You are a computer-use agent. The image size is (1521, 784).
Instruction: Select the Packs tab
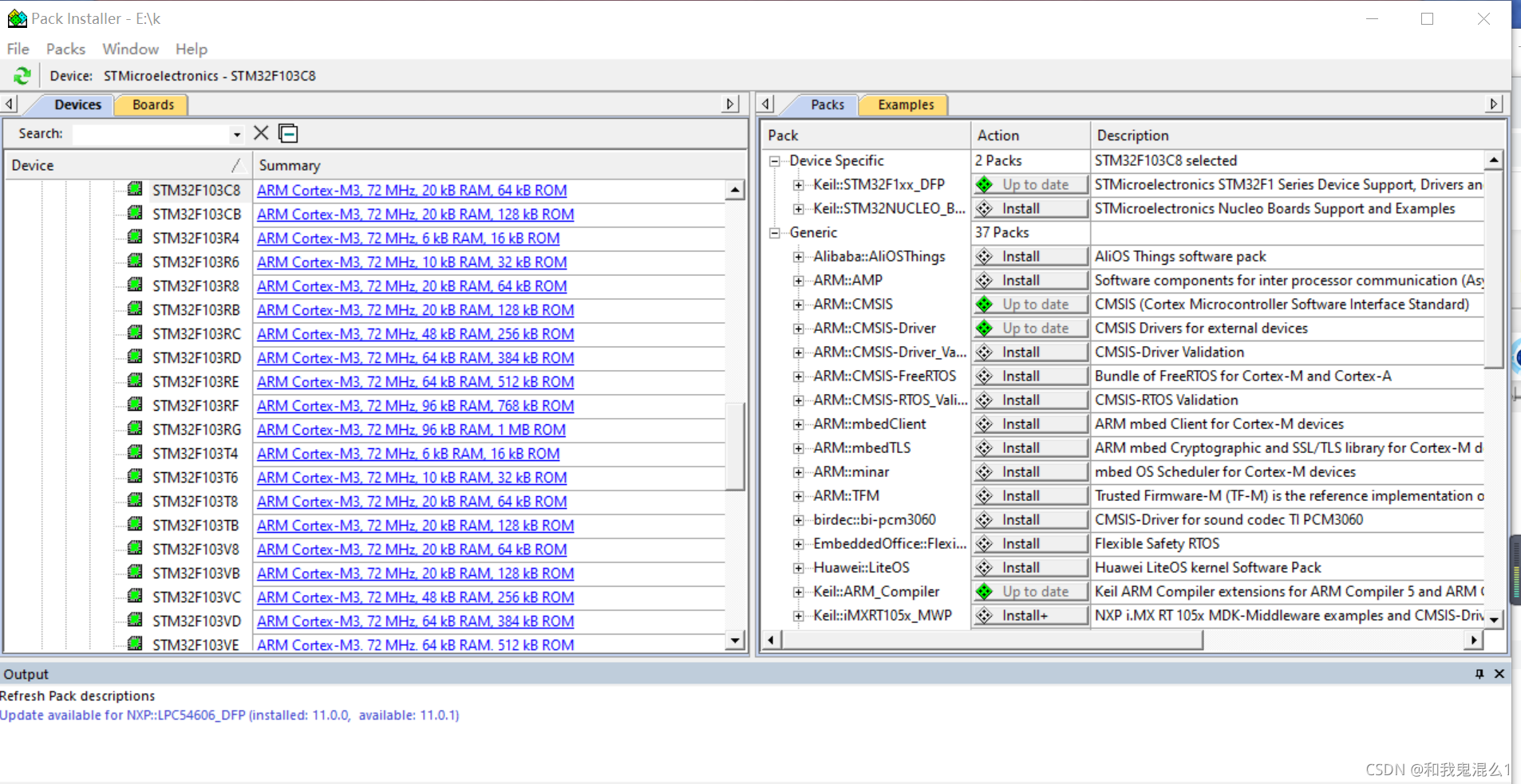827,104
